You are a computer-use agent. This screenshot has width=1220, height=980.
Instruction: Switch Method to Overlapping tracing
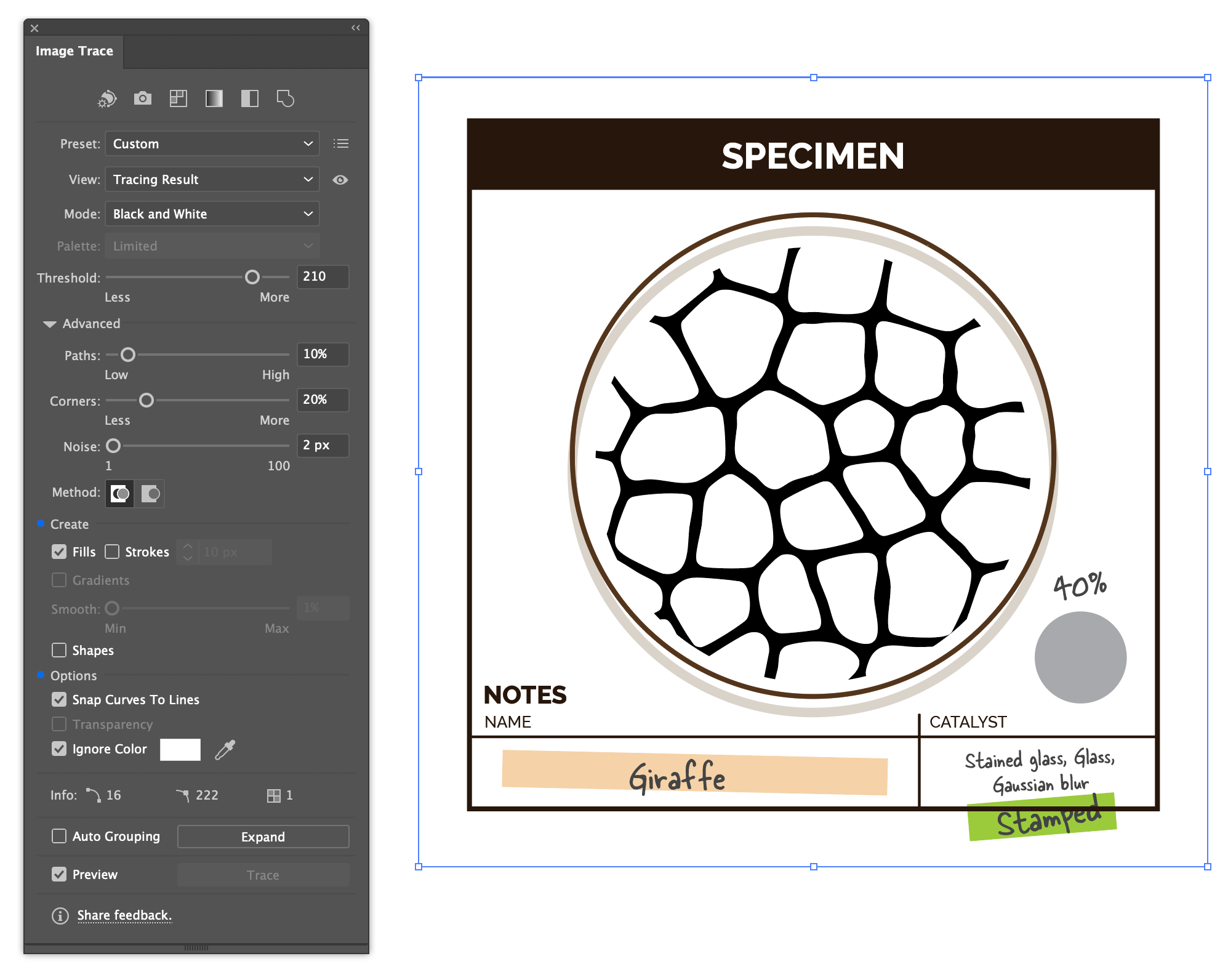click(151, 493)
